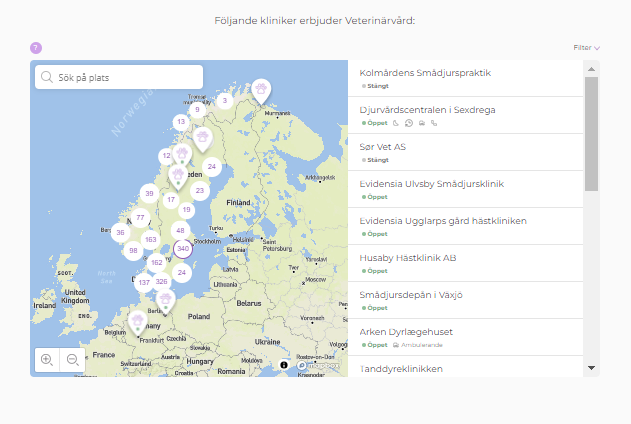Click the map zoom in button
Viewport: 631px width, 424px height.
click(46, 359)
